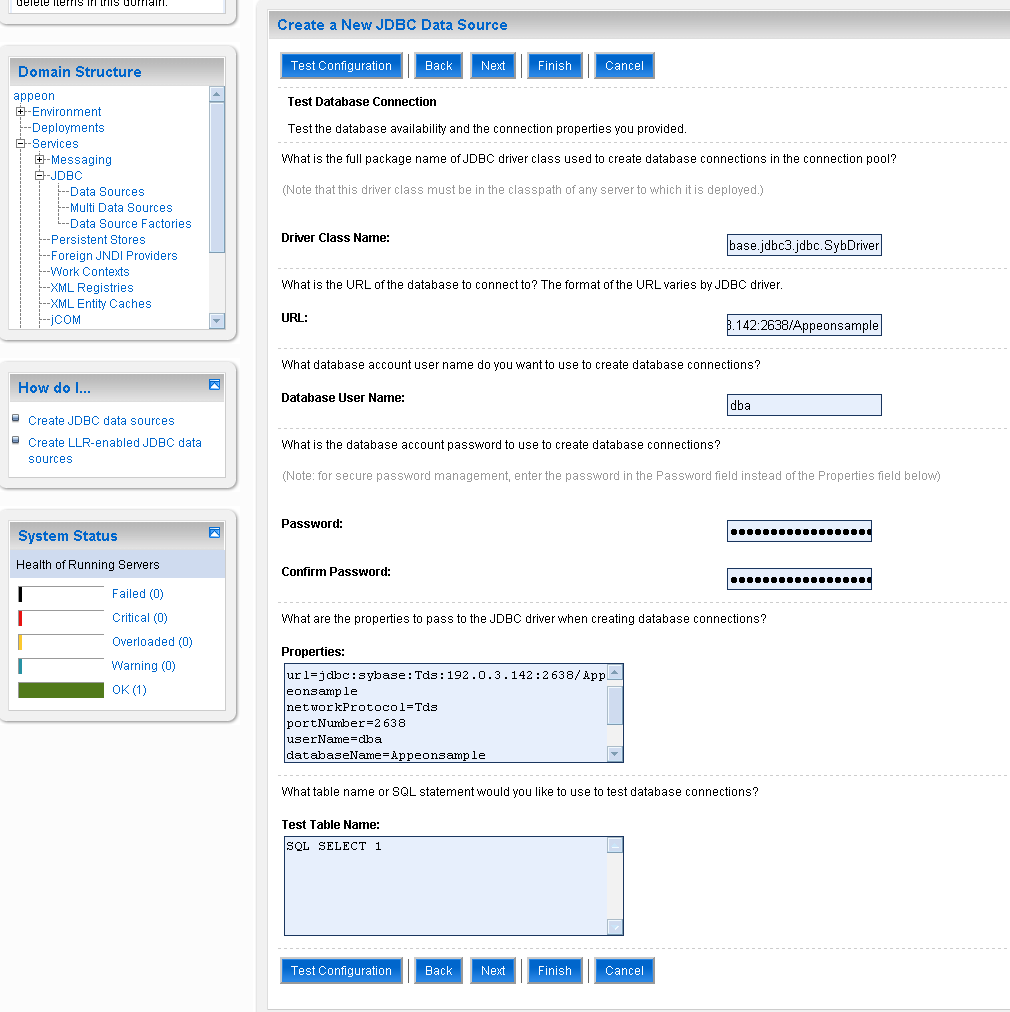Screen dimensions: 1010x1012
Task: Click the top Next button
Action: click(x=493, y=66)
